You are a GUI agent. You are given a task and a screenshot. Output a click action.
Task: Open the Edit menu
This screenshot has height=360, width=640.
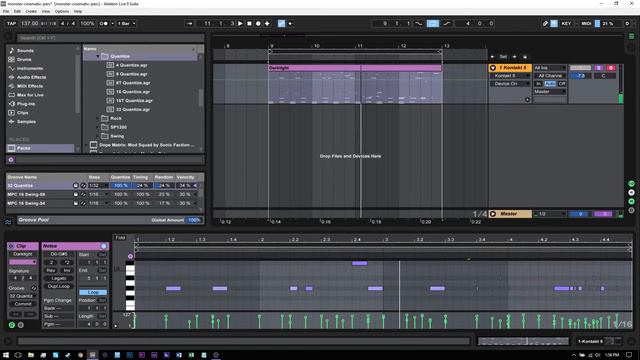click(x=17, y=11)
